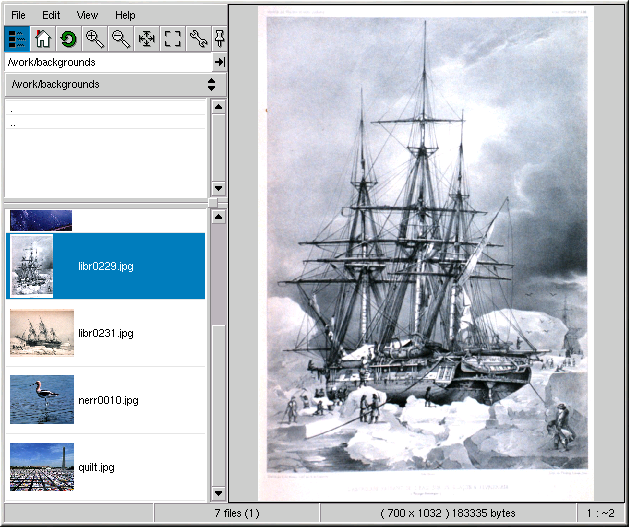This screenshot has width=629, height=527.
Task: Toggle floating tools with the pin icon
Action: click(219, 39)
